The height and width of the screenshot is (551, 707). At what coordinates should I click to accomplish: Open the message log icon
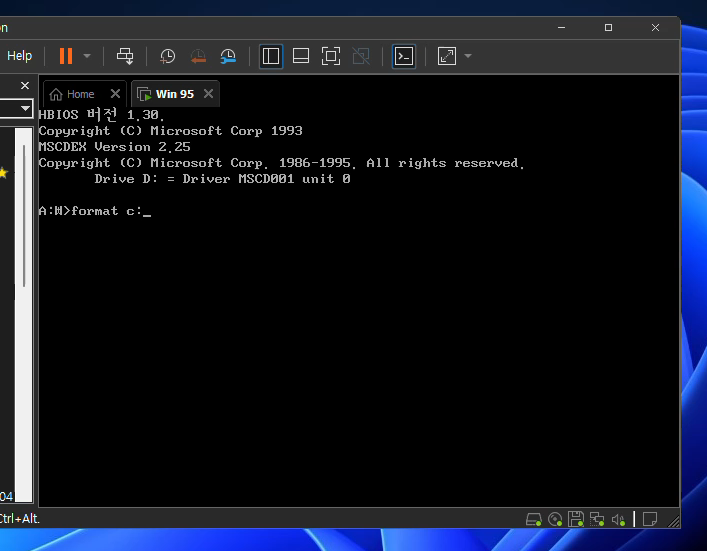pos(650,519)
